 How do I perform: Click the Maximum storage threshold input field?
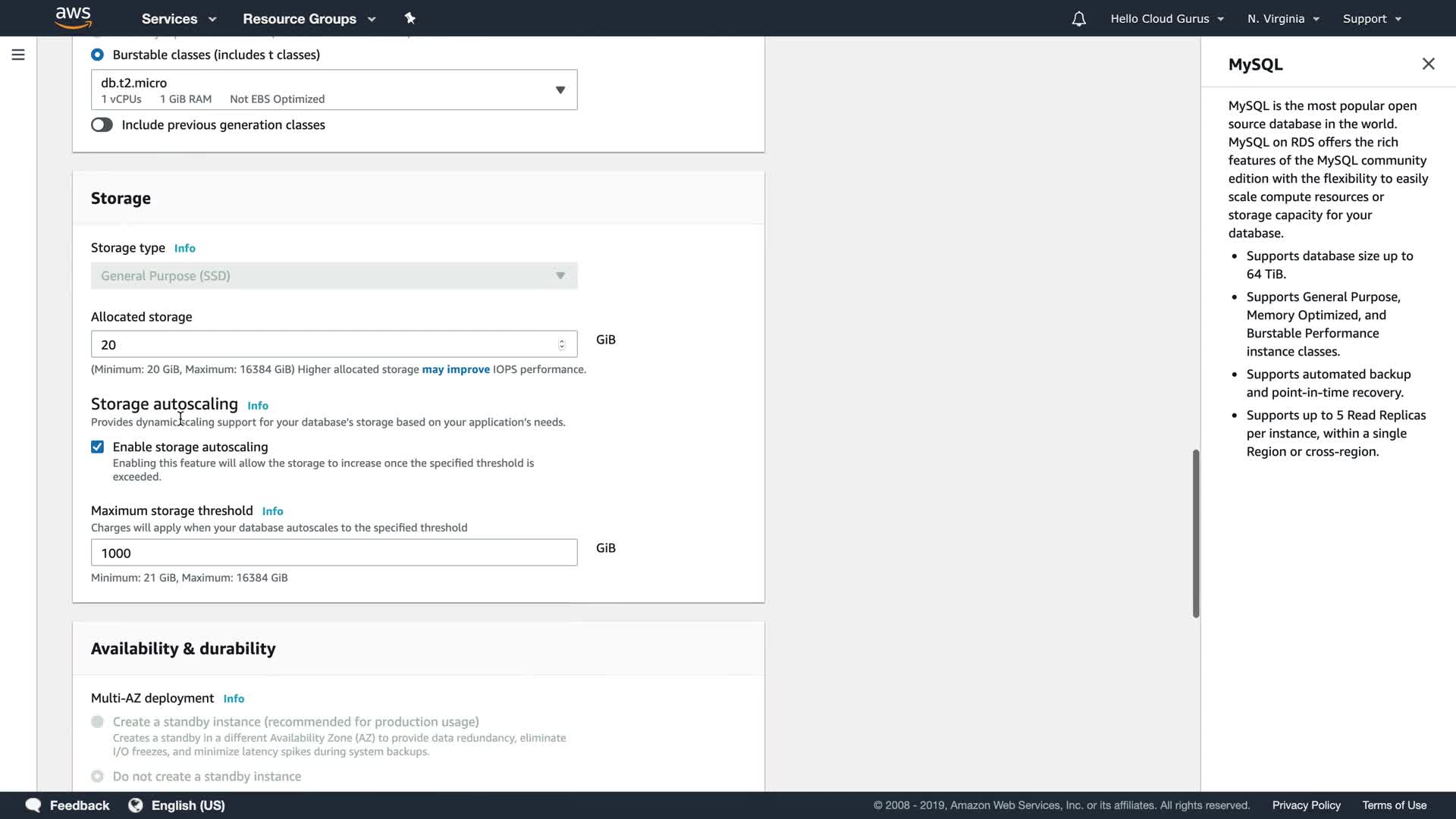coord(334,552)
